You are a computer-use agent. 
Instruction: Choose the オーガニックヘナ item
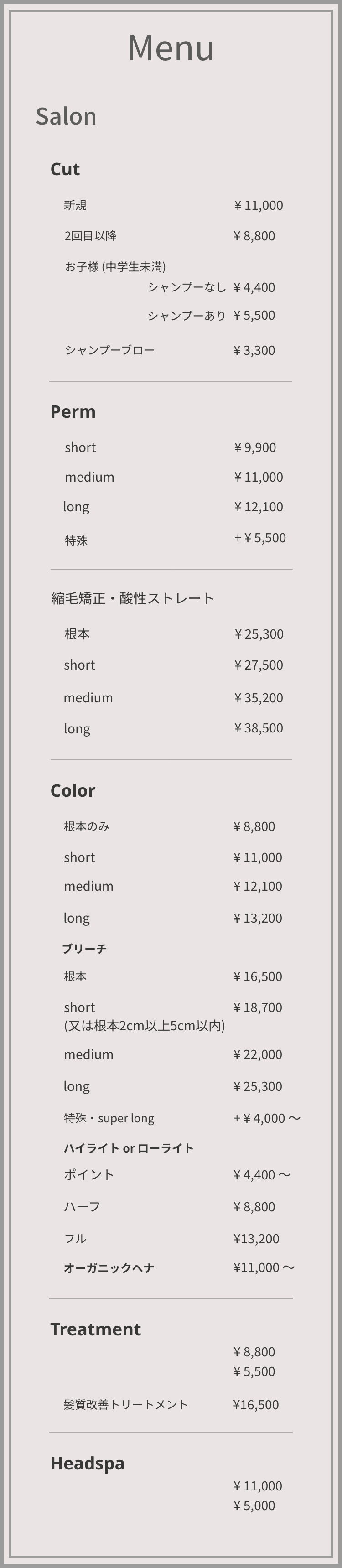point(109,1268)
